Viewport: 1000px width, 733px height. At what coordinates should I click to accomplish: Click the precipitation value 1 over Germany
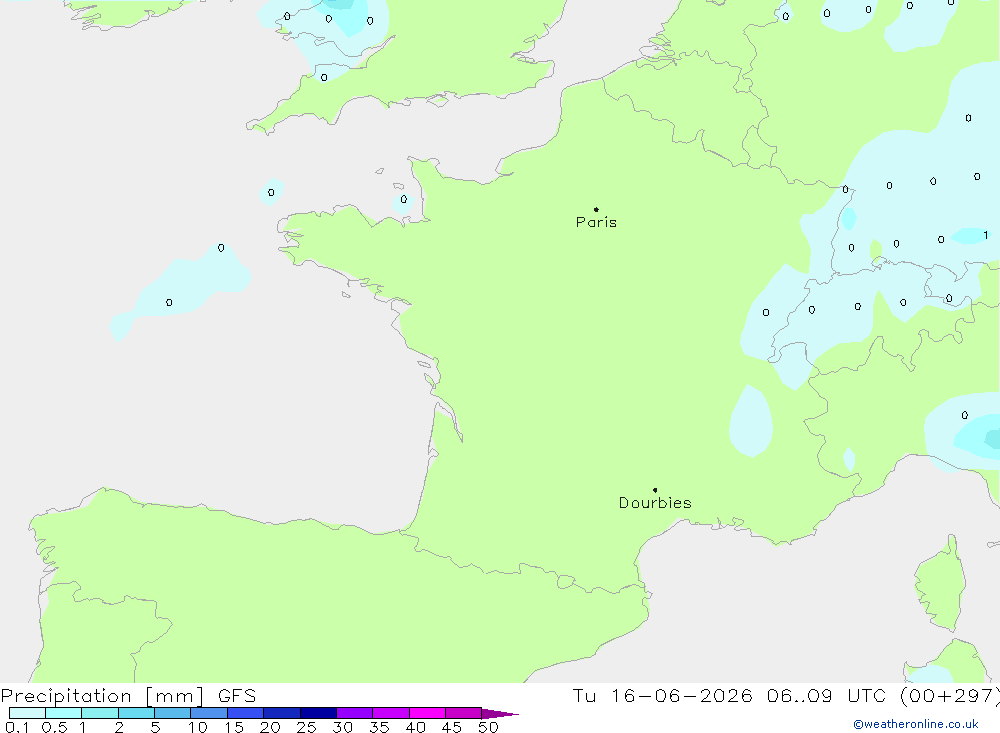click(985, 235)
